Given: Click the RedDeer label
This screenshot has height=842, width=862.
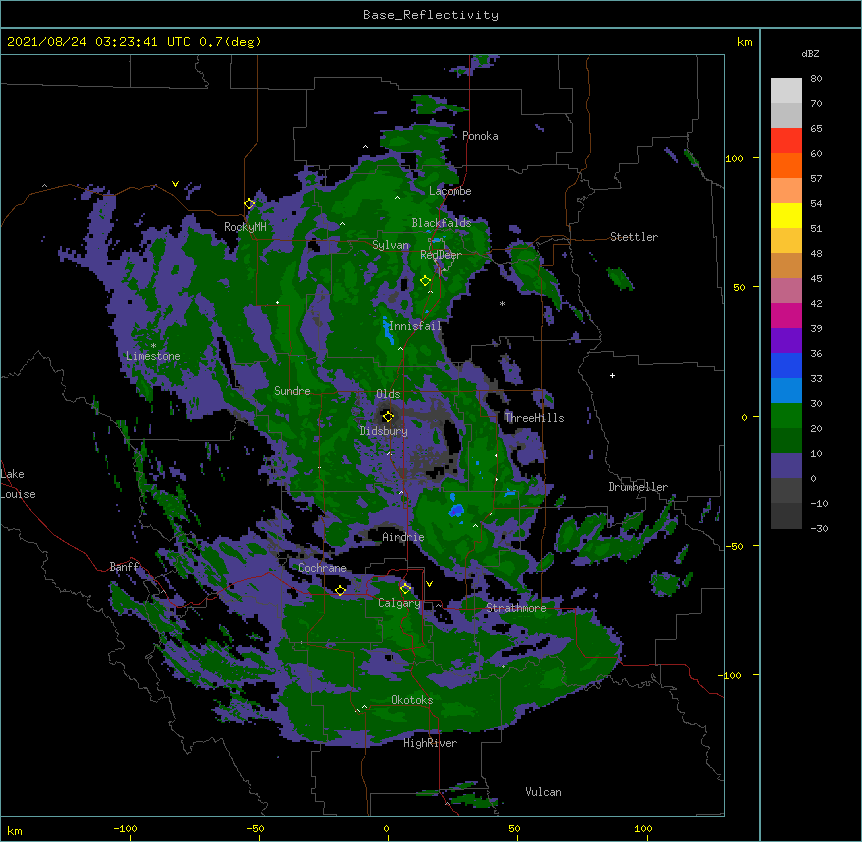Looking at the screenshot, I should (x=440, y=255).
